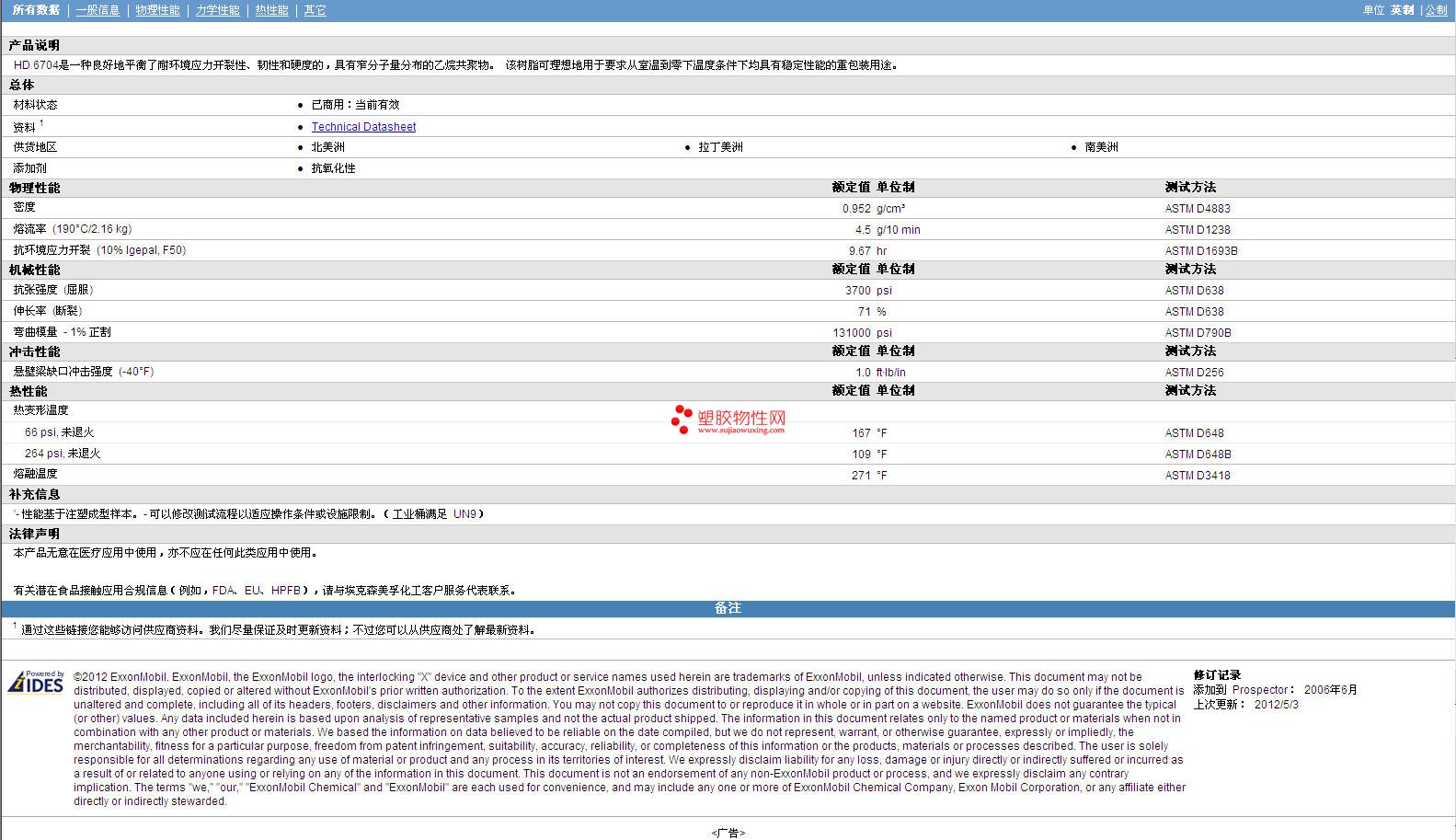This screenshot has width=1456, height=840.
Task: Switch to the 热性能 tab
Action: pyautogui.click(x=271, y=10)
